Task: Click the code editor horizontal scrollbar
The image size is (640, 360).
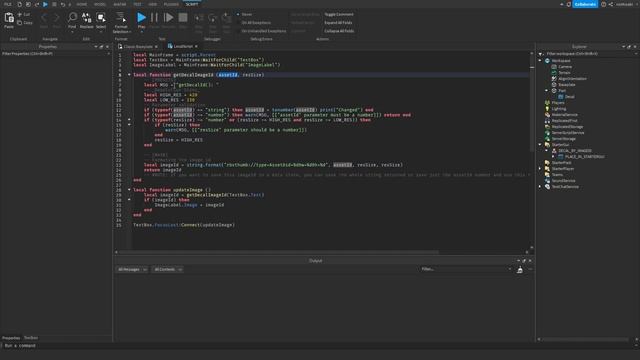Action: 279,252
